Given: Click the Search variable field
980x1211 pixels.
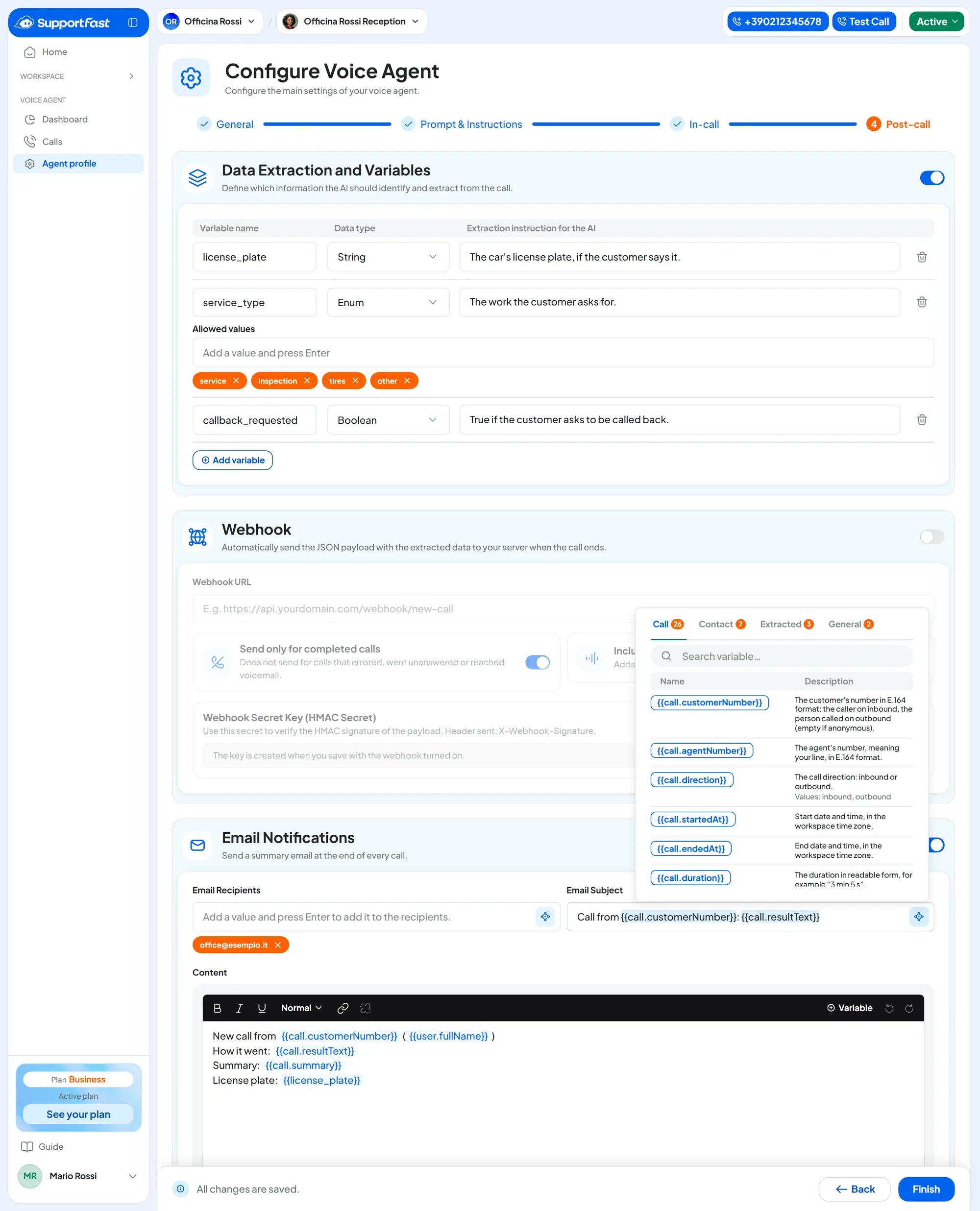Looking at the screenshot, I should point(781,656).
